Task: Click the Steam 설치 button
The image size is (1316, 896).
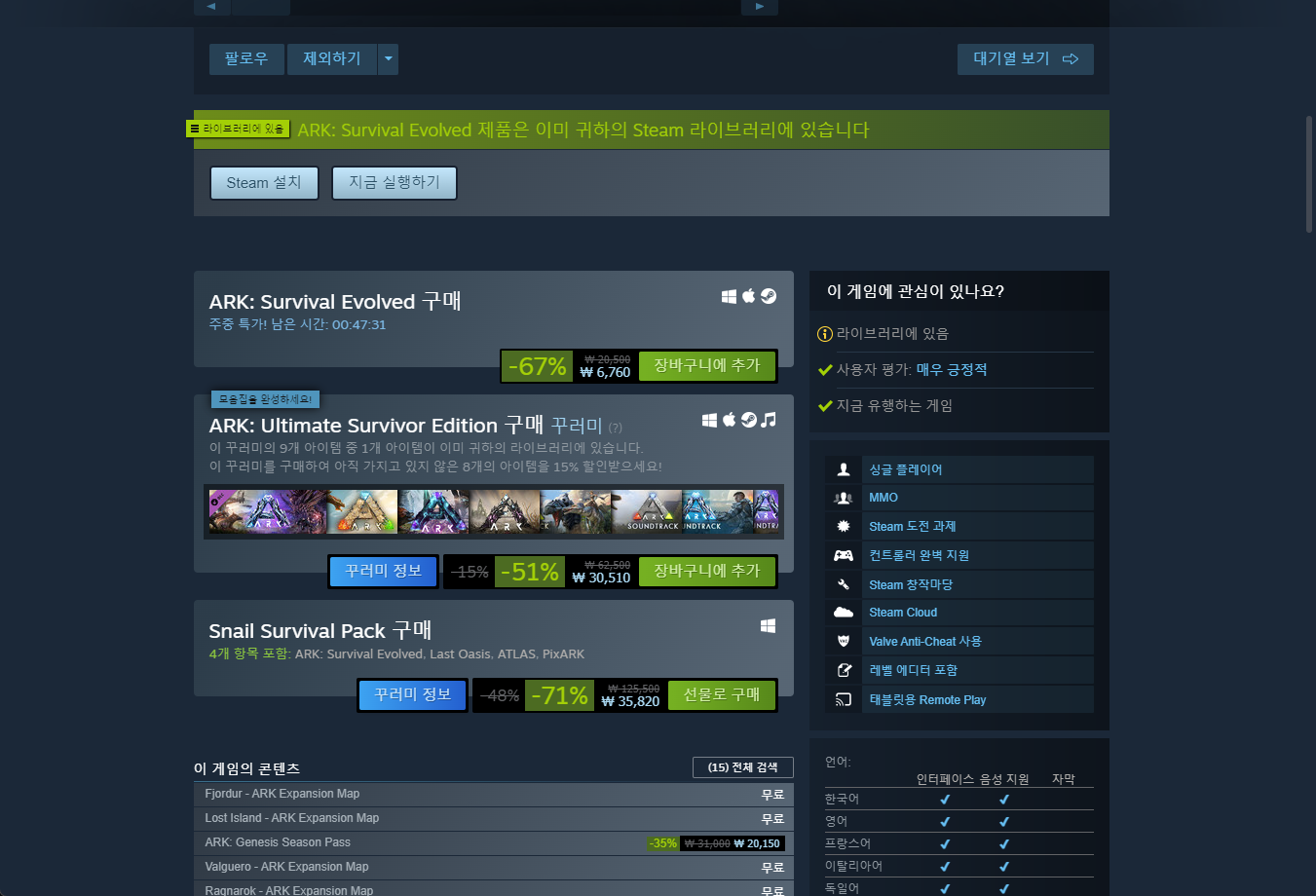Action: point(264,182)
